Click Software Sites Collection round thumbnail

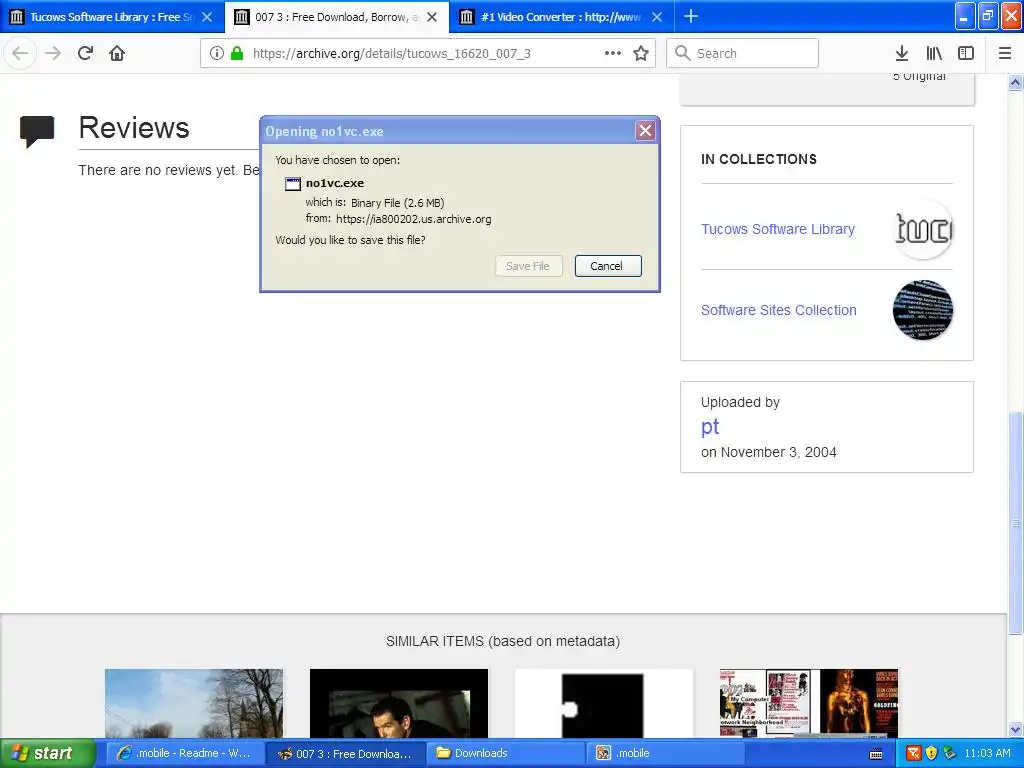click(x=923, y=310)
